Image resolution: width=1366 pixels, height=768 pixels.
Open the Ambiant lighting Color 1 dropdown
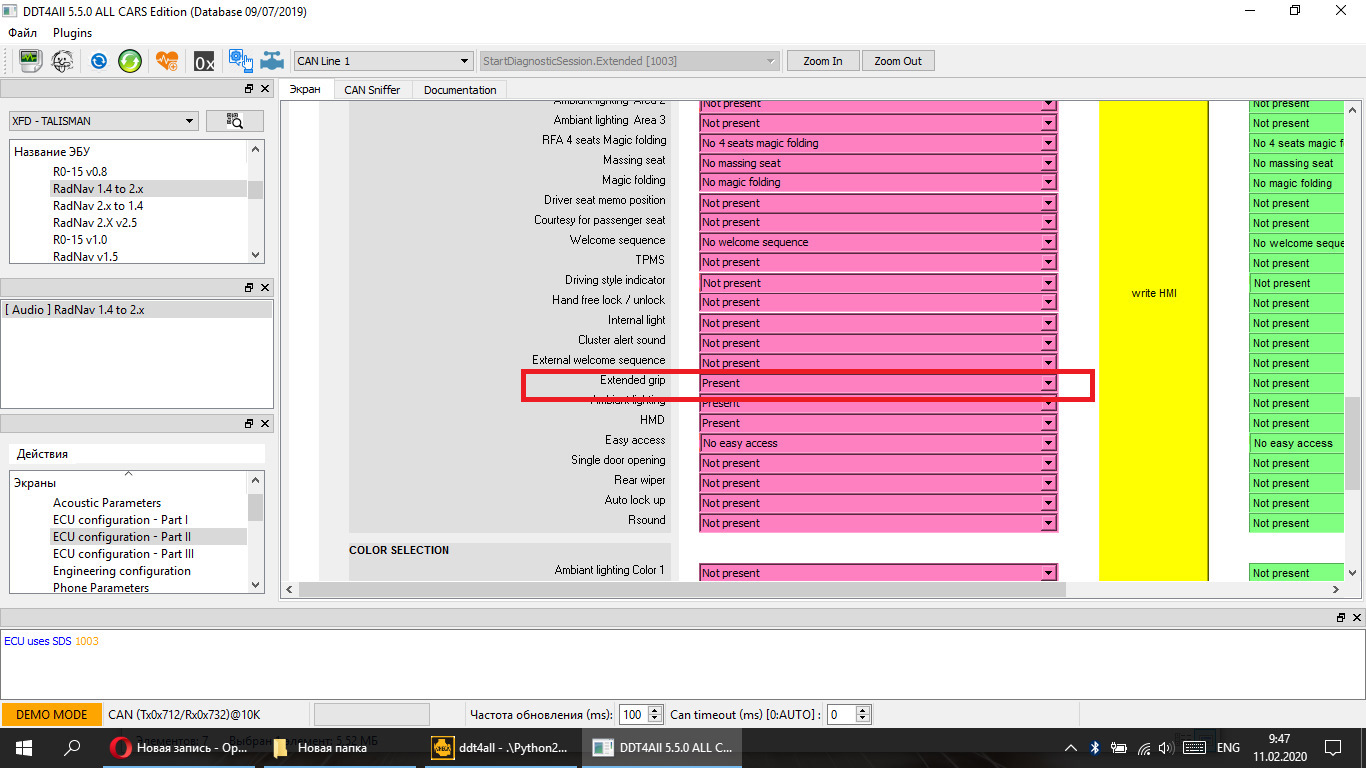[x=878, y=573]
